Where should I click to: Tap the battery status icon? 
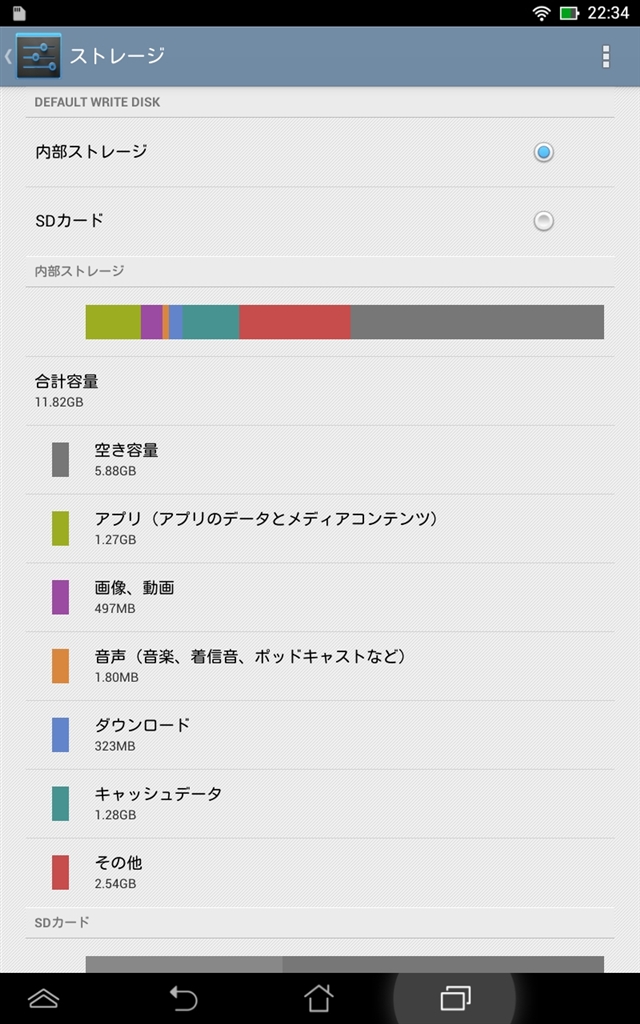(x=569, y=13)
